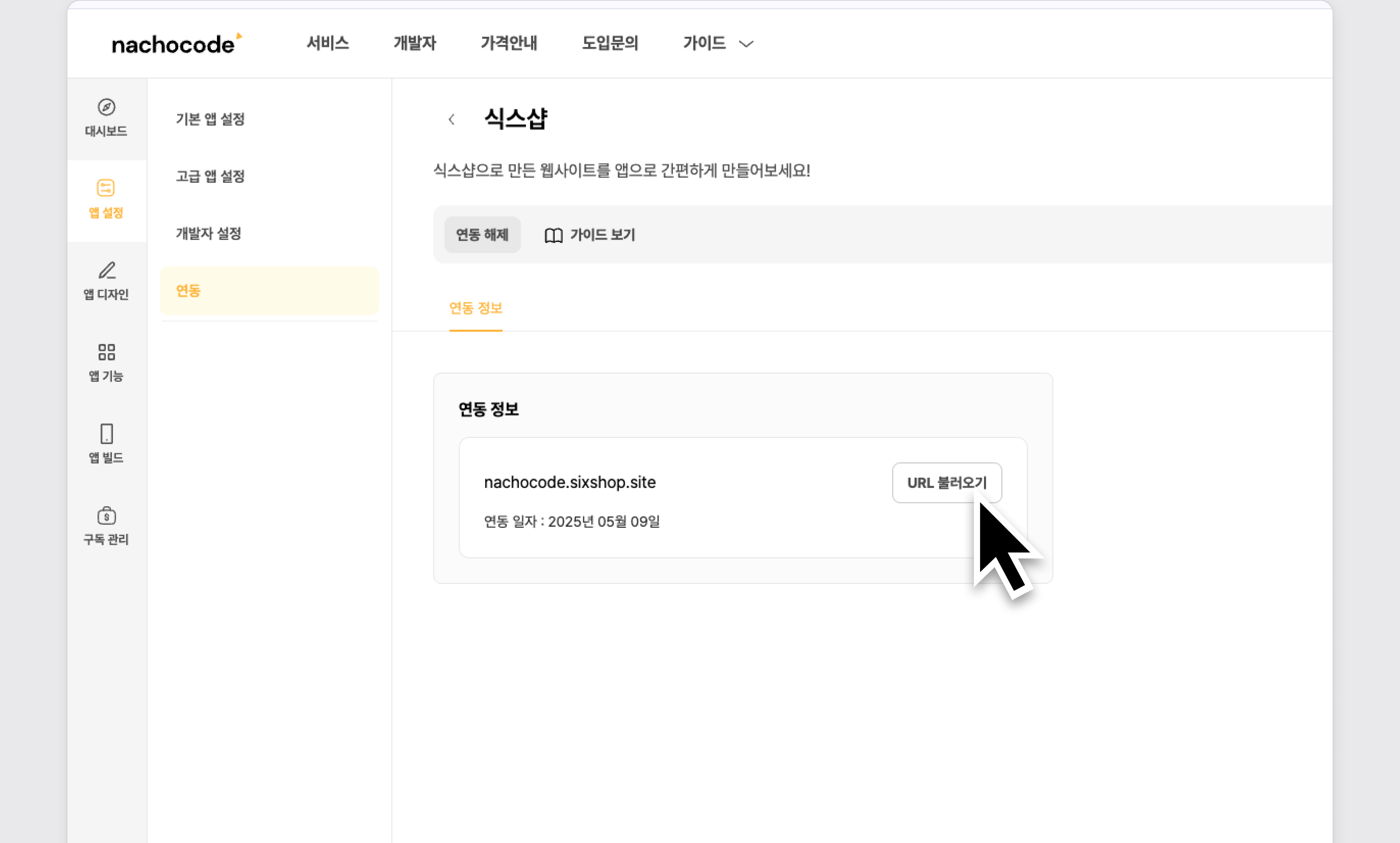Open 구독 관리 bag icon
Screen dimensions: 1400x843
106,516
